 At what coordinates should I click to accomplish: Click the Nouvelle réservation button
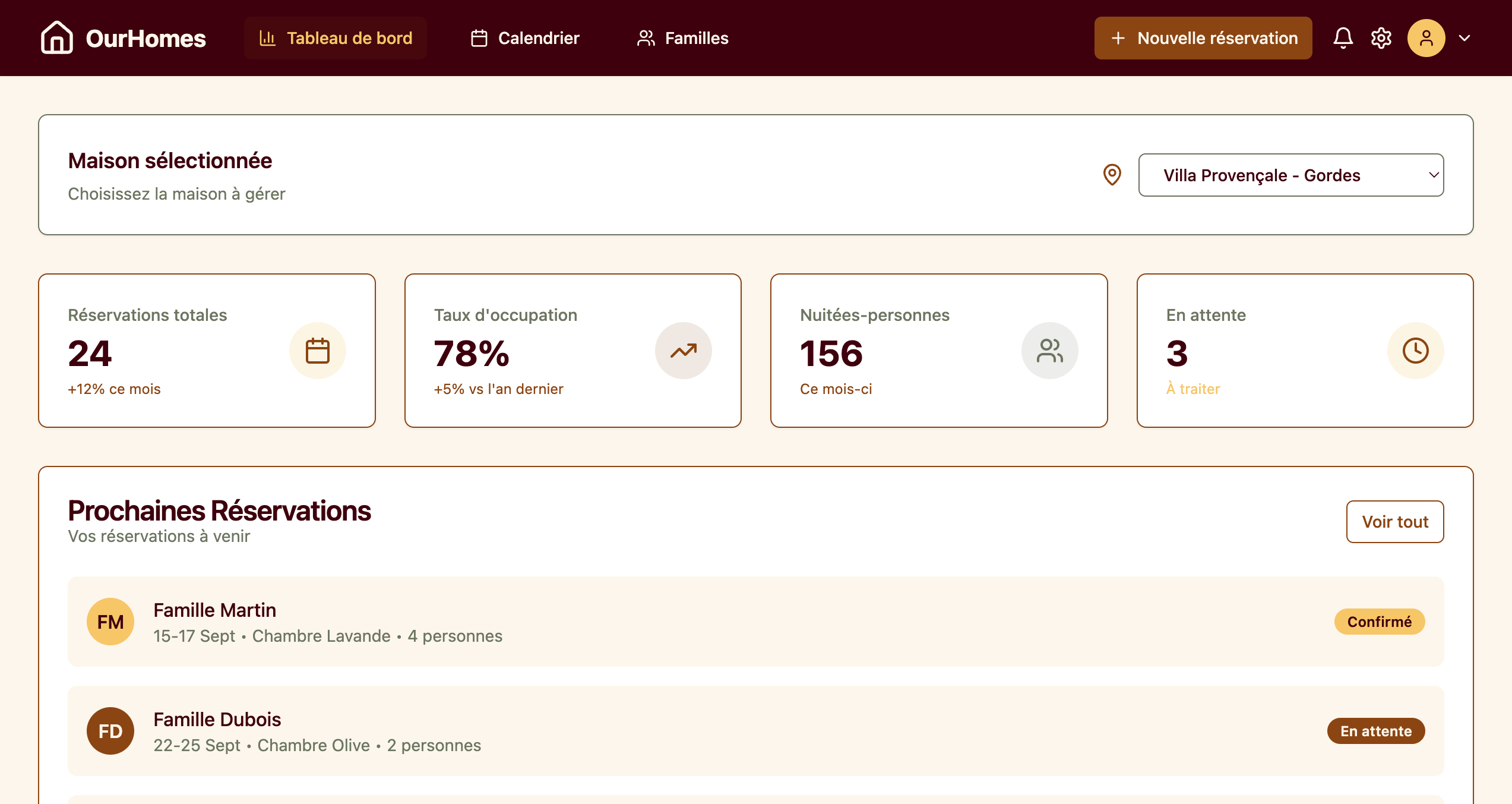pyautogui.click(x=1203, y=38)
